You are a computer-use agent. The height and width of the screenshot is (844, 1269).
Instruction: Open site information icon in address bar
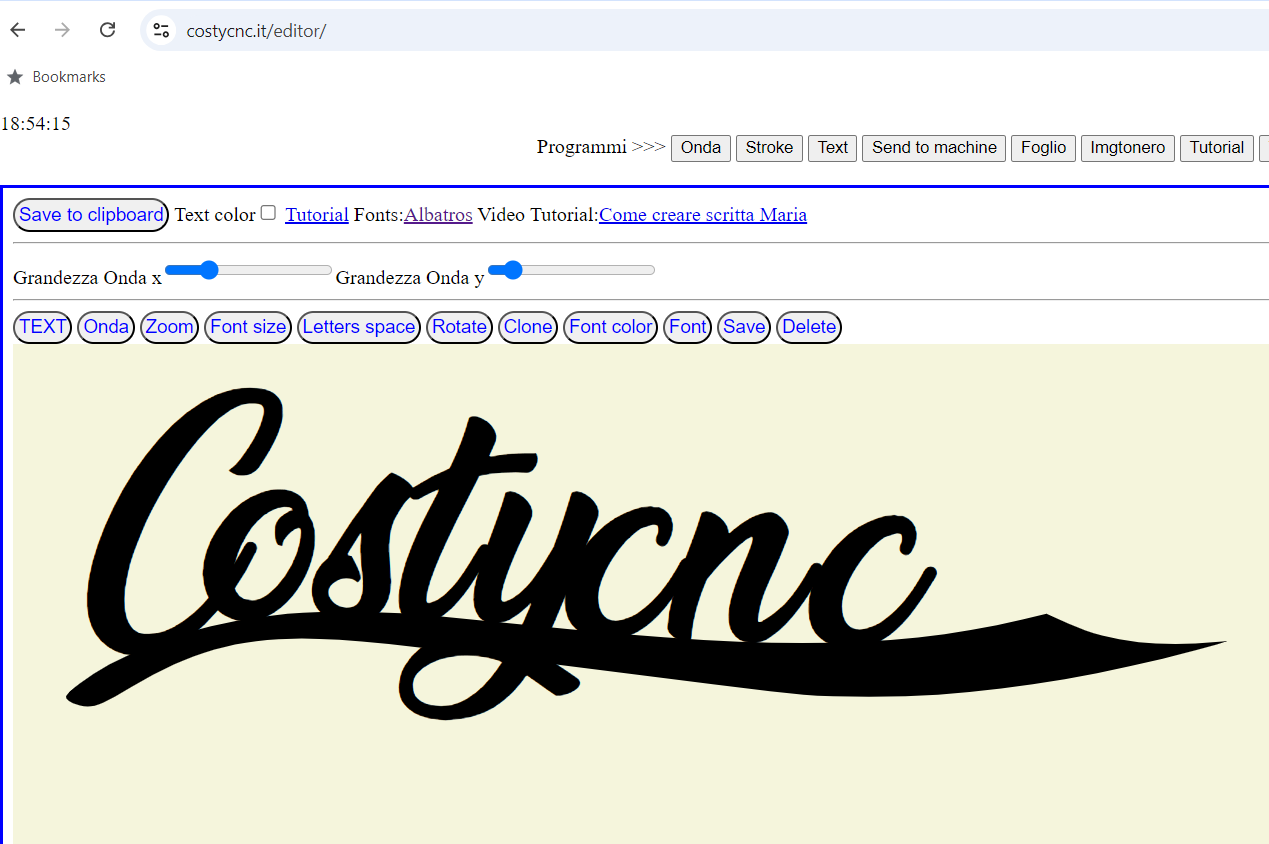coord(161,30)
